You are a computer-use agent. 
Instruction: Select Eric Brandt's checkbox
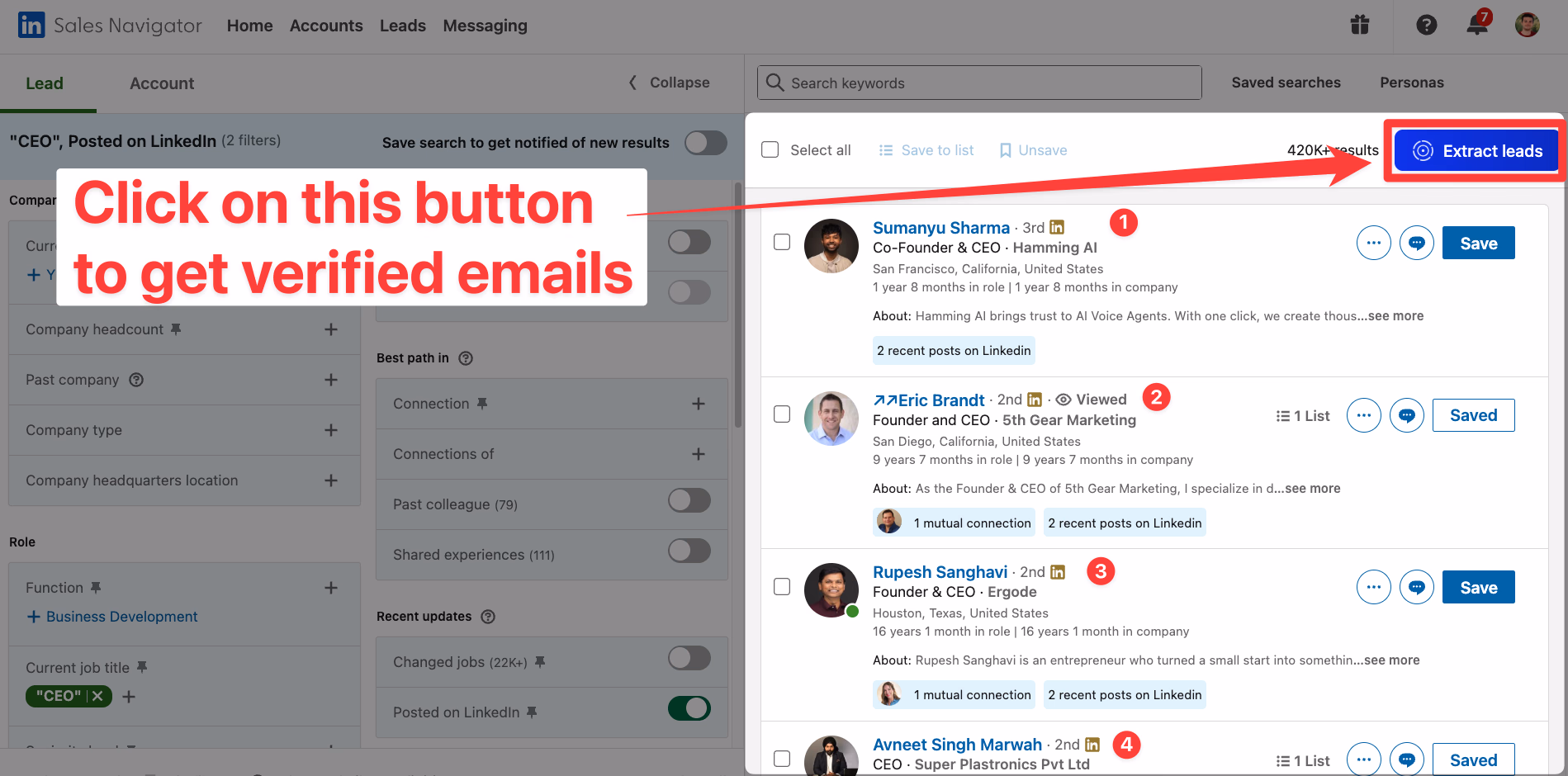click(x=782, y=414)
